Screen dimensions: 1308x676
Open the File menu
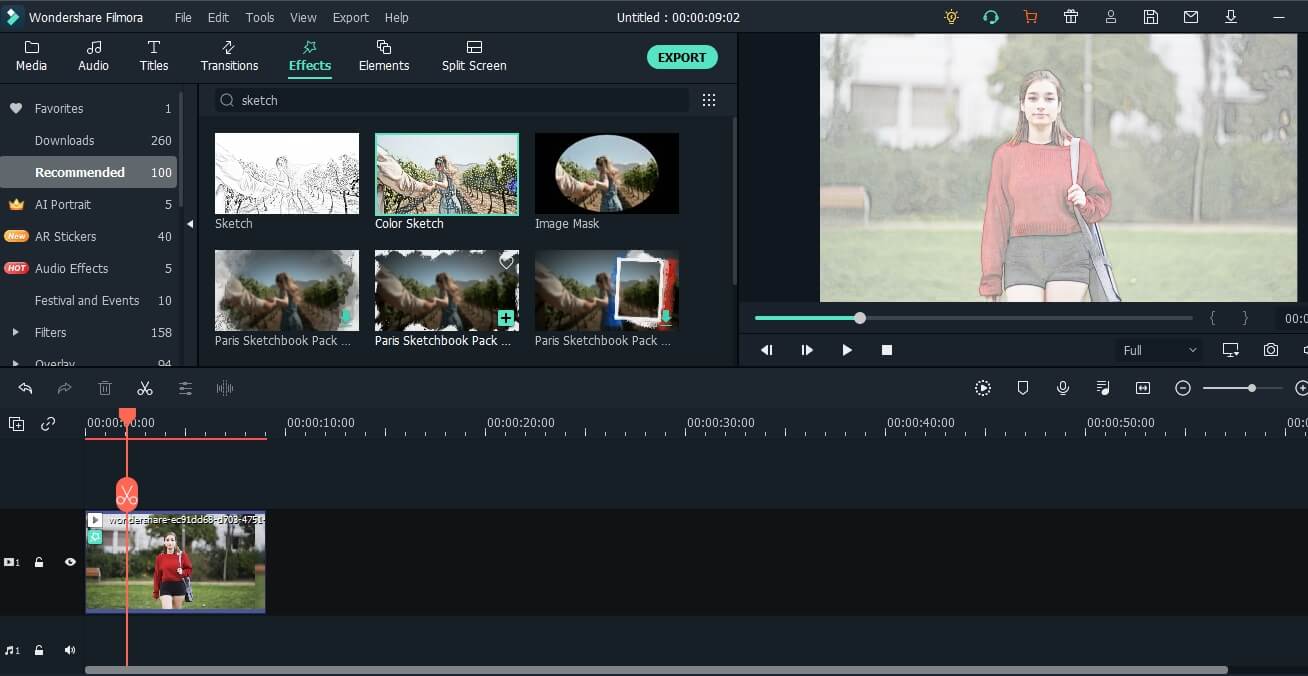tap(183, 17)
